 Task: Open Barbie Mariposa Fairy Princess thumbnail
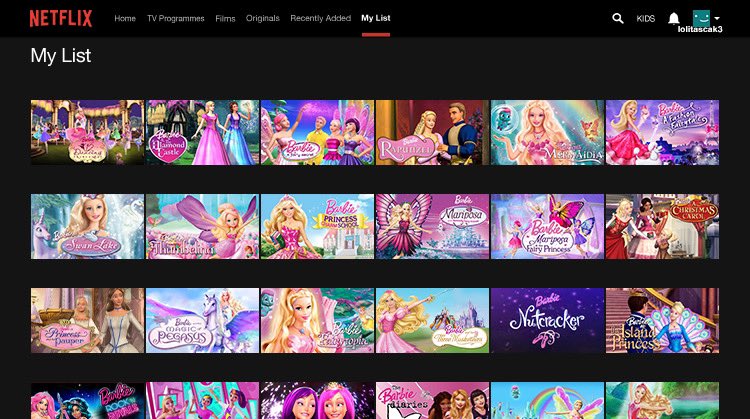[547, 226]
